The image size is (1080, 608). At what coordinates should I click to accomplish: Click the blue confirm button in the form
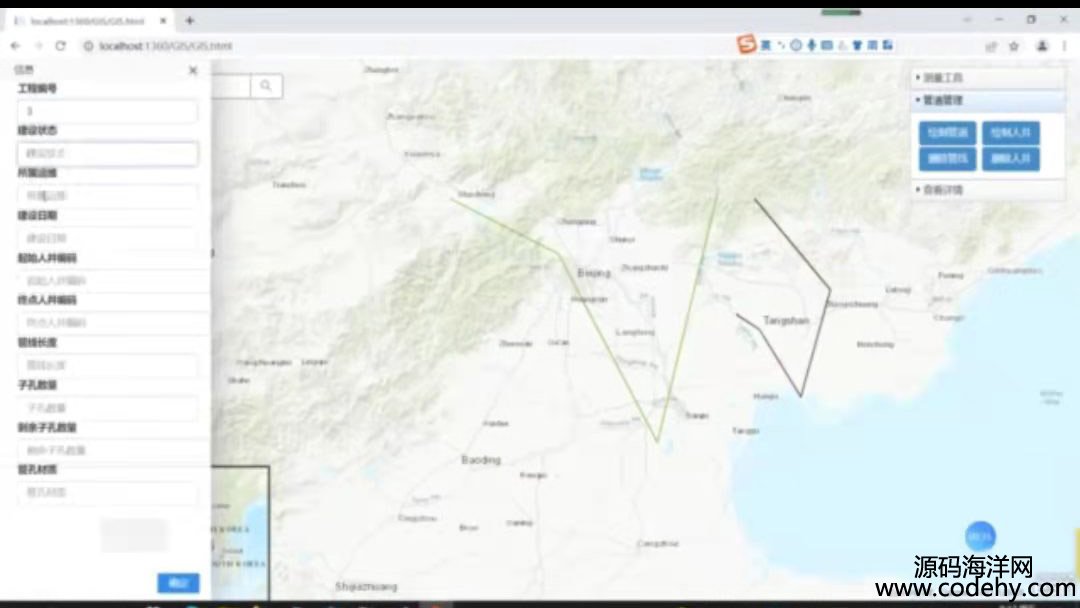coord(178,583)
